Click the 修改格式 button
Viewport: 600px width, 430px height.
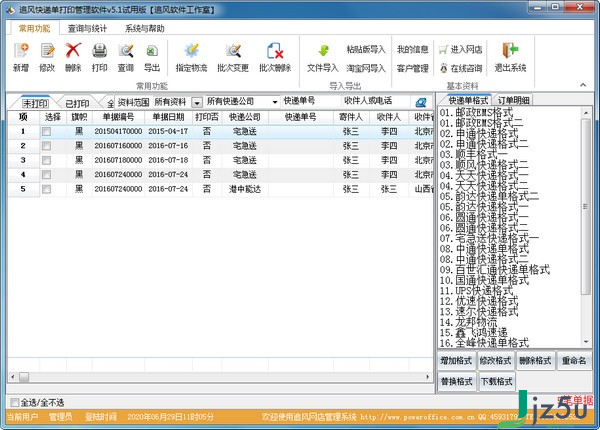pos(496,360)
